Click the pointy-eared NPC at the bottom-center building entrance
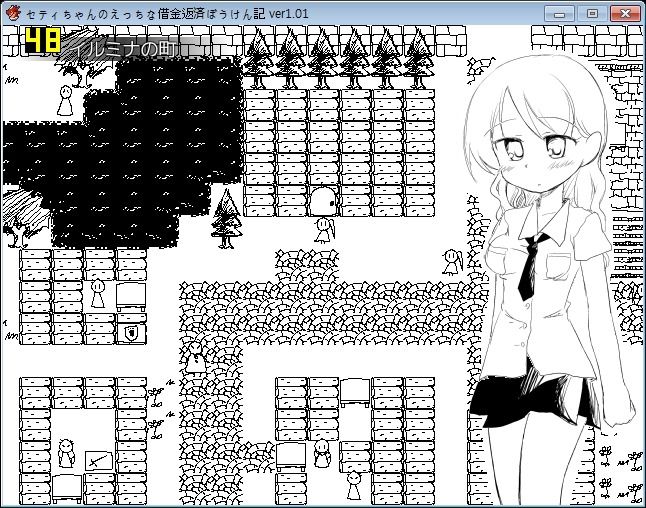This screenshot has height=508, width=646. [354, 485]
